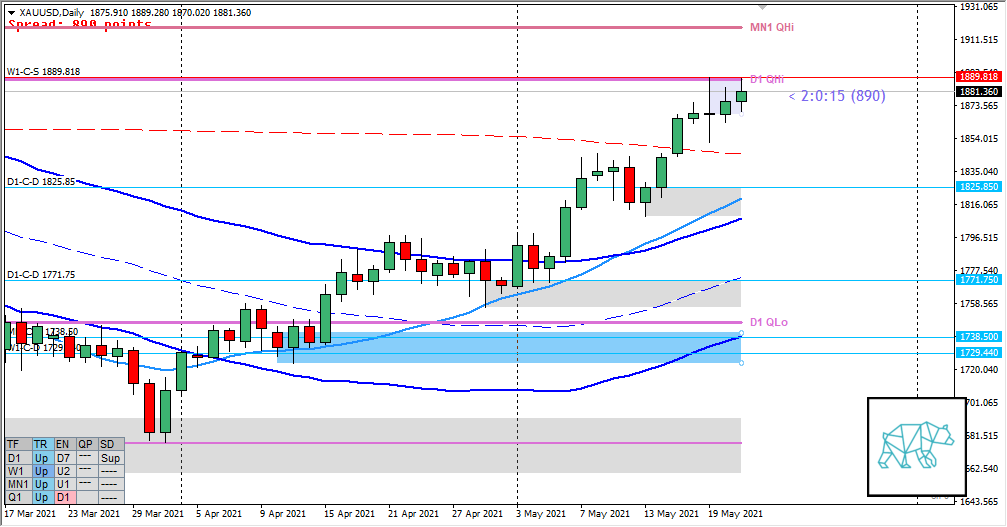Click the red Spread points text
Screen dimensions: 1007x527
[x=79, y=24]
